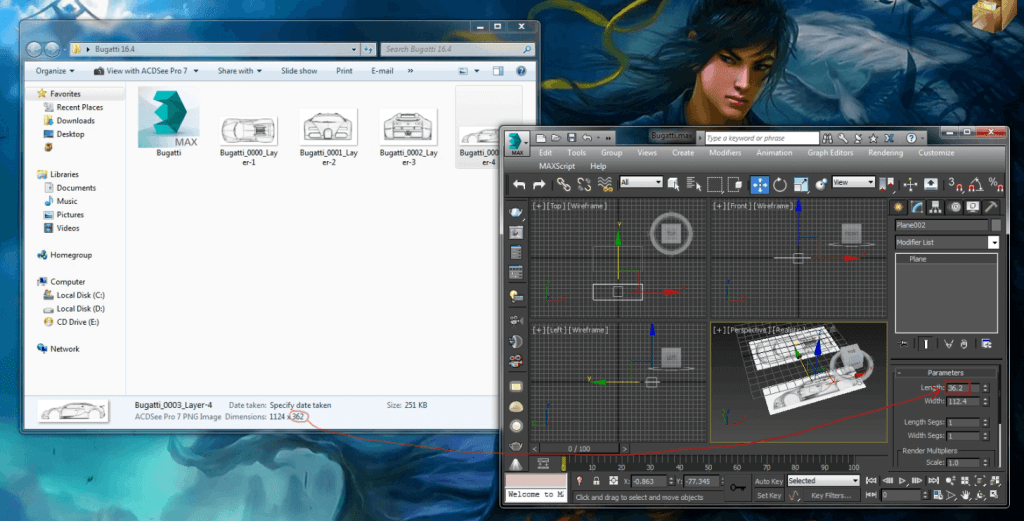The width and height of the screenshot is (1024, 521).
Task: Open the Hierarchy command panel tab
Action: pos(935,207)
